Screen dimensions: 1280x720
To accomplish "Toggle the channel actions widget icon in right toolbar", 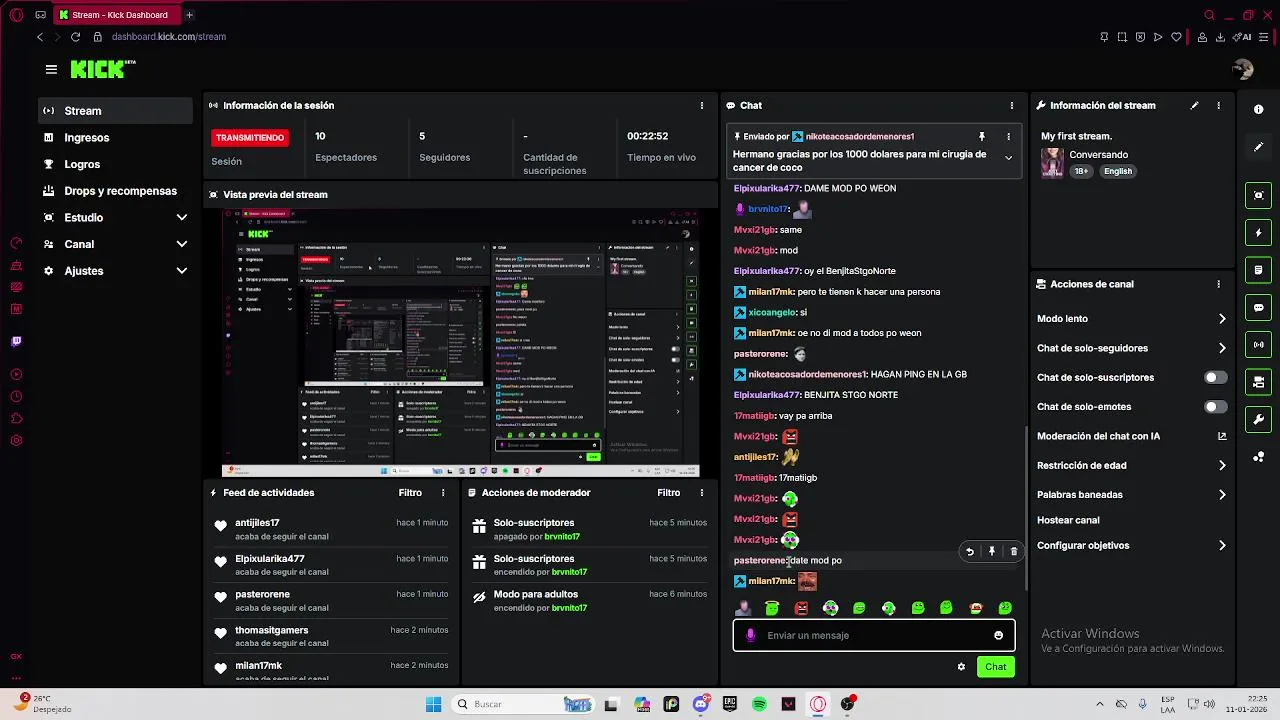I will click(1259, 382).
